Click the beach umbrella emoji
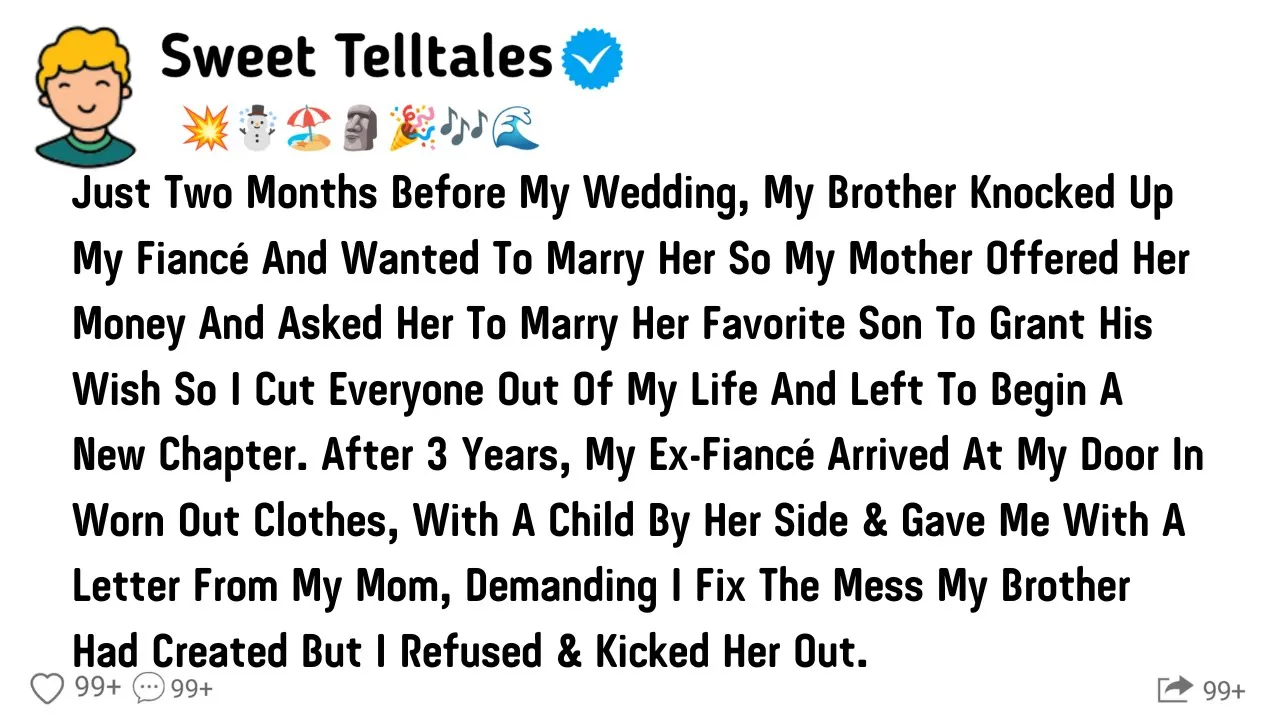 coord(308,129)
